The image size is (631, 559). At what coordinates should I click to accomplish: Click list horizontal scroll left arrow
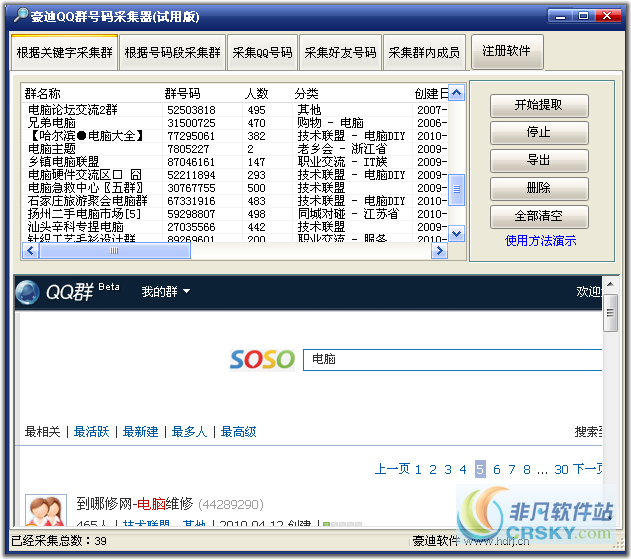(x=30, y=251)
